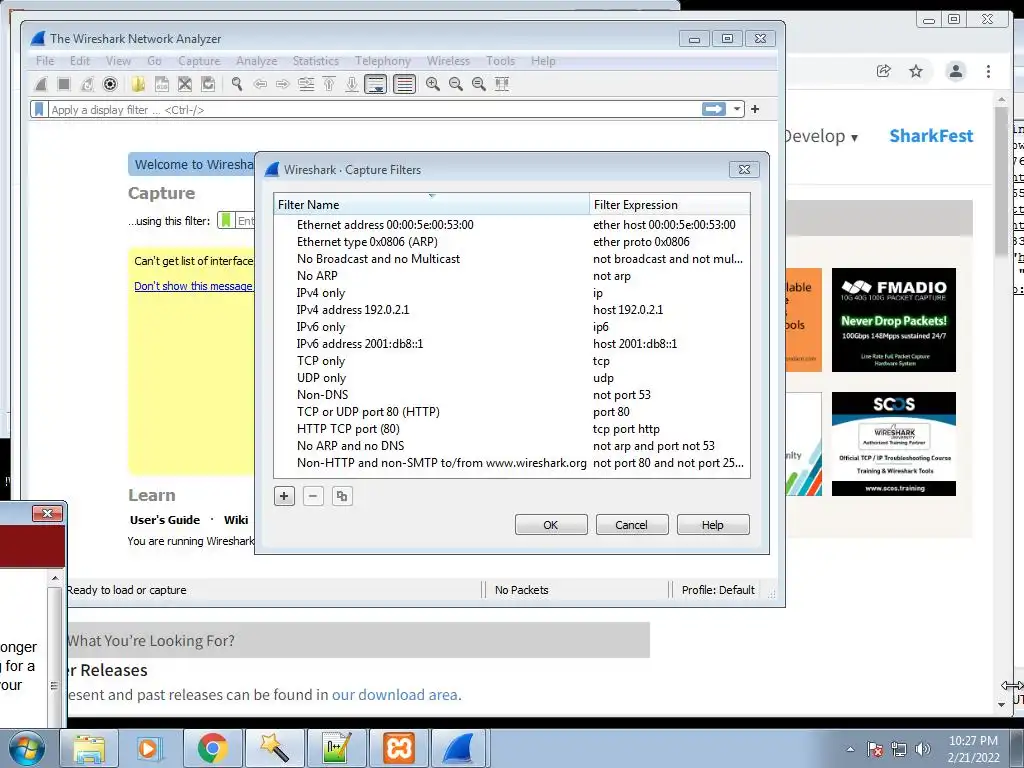This screenshot has height=768, width=1024.
Task: Click the FMADIO advertisement banner
Action: (x=893, y=320)
